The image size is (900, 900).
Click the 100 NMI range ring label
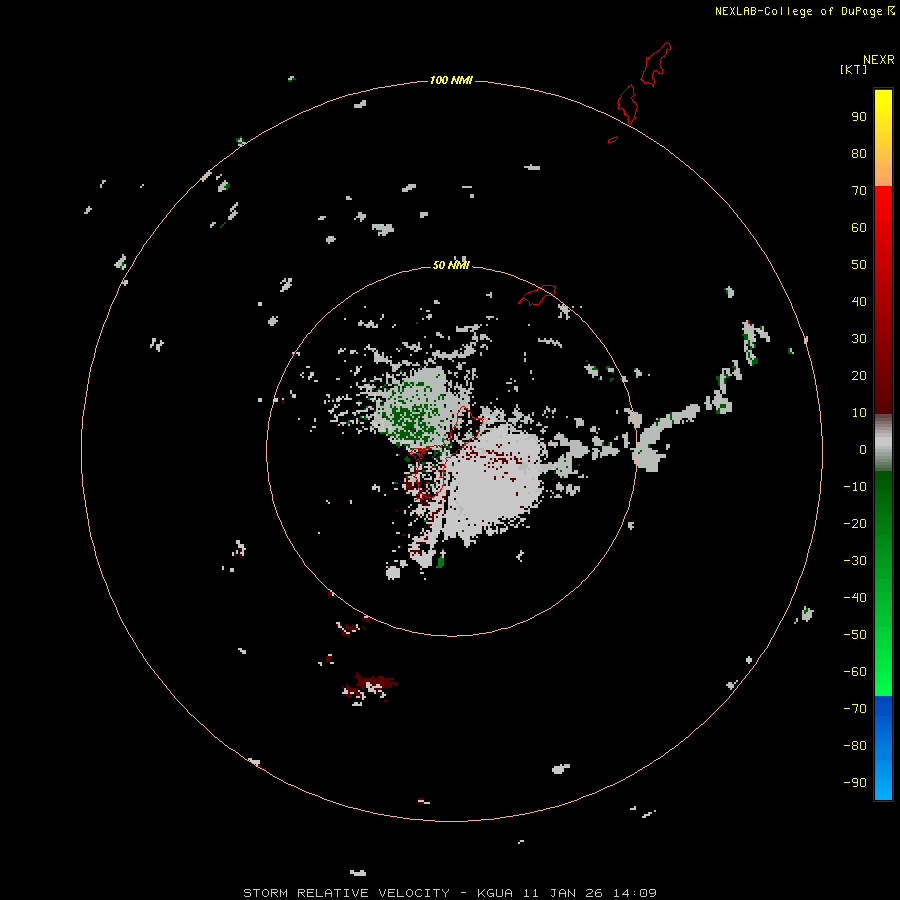coord(451,80)
